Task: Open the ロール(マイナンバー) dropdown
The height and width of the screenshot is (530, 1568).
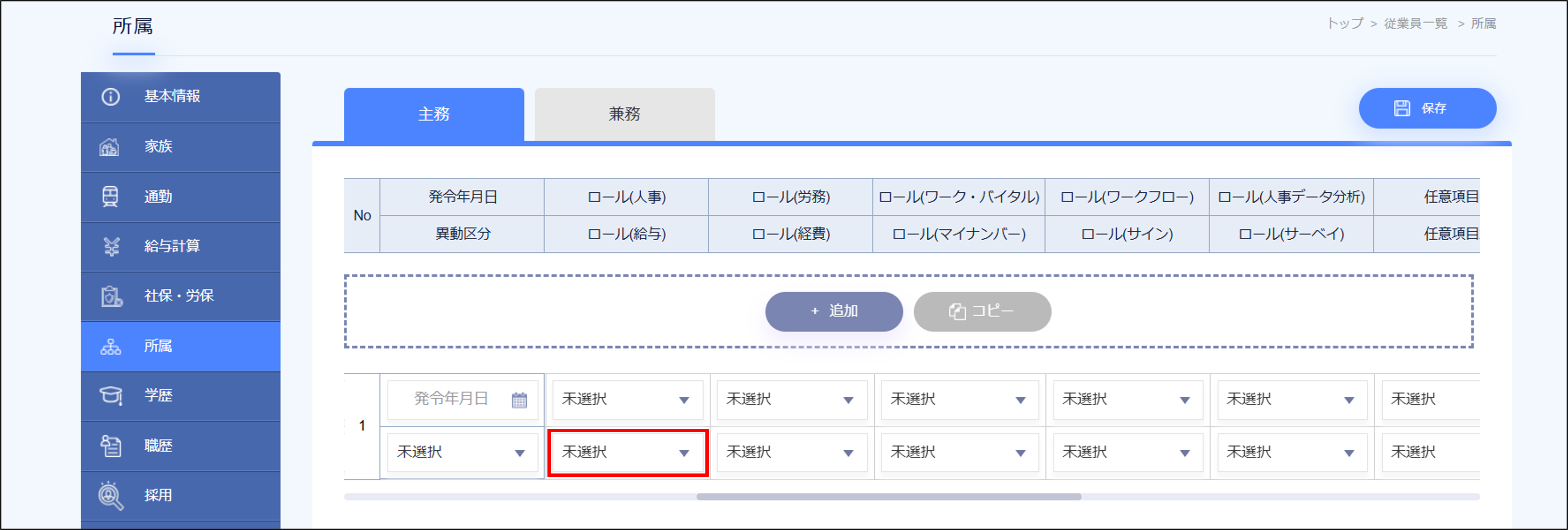Action: (x=960, y=453)
